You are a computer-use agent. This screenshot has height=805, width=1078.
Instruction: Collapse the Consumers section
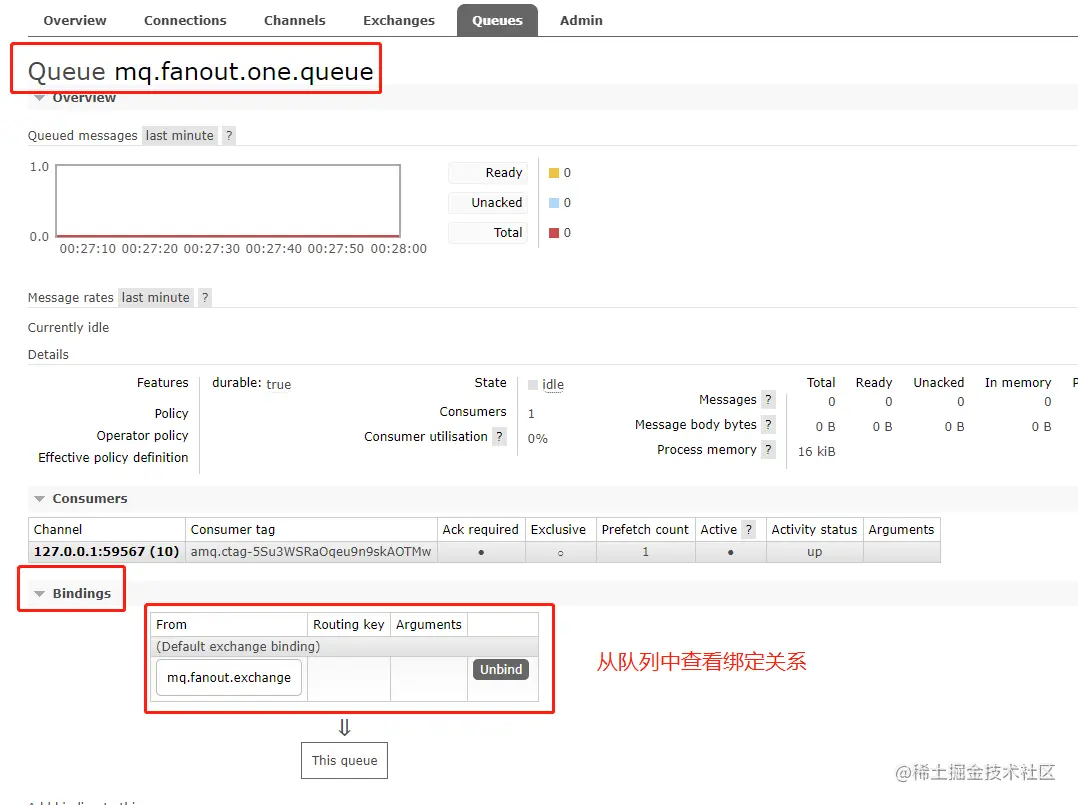click(38, 498)
